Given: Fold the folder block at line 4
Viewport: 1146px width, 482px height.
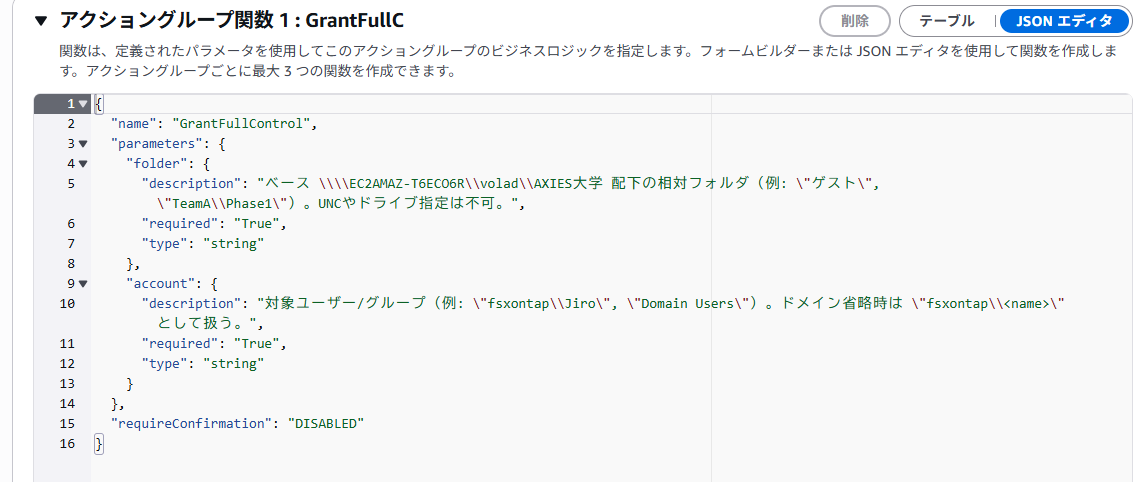Looking at the screenshot, I should [x=83, y=164].
